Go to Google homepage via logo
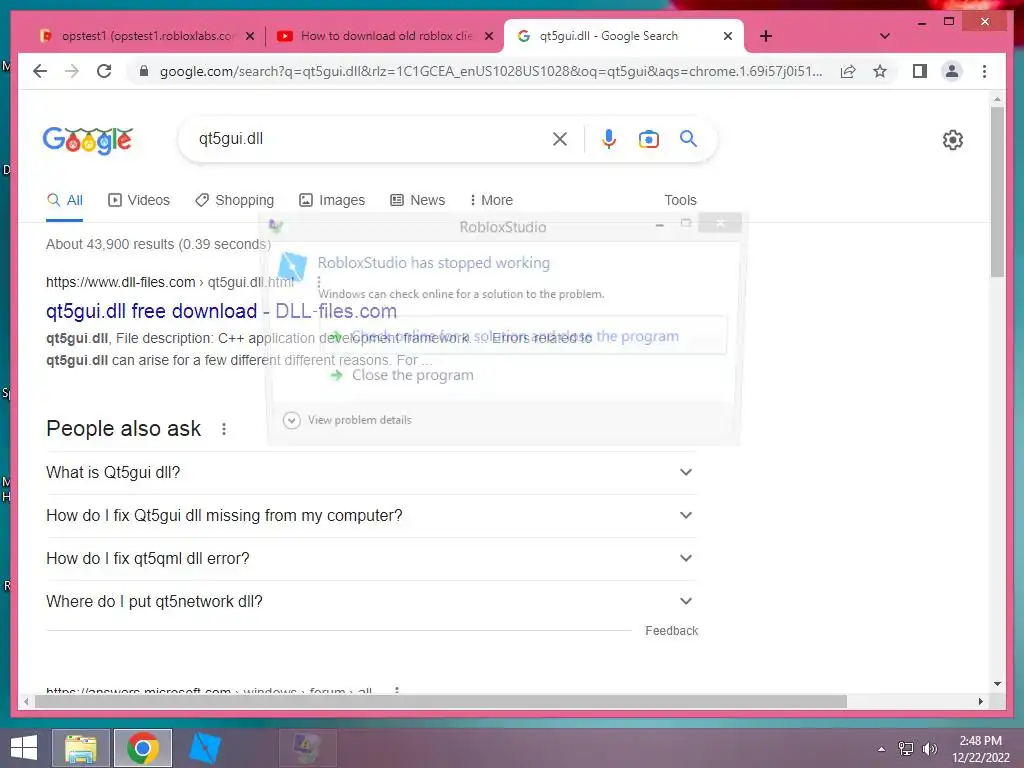This screenshot has width=1024, height=768. tap(88, 140)
